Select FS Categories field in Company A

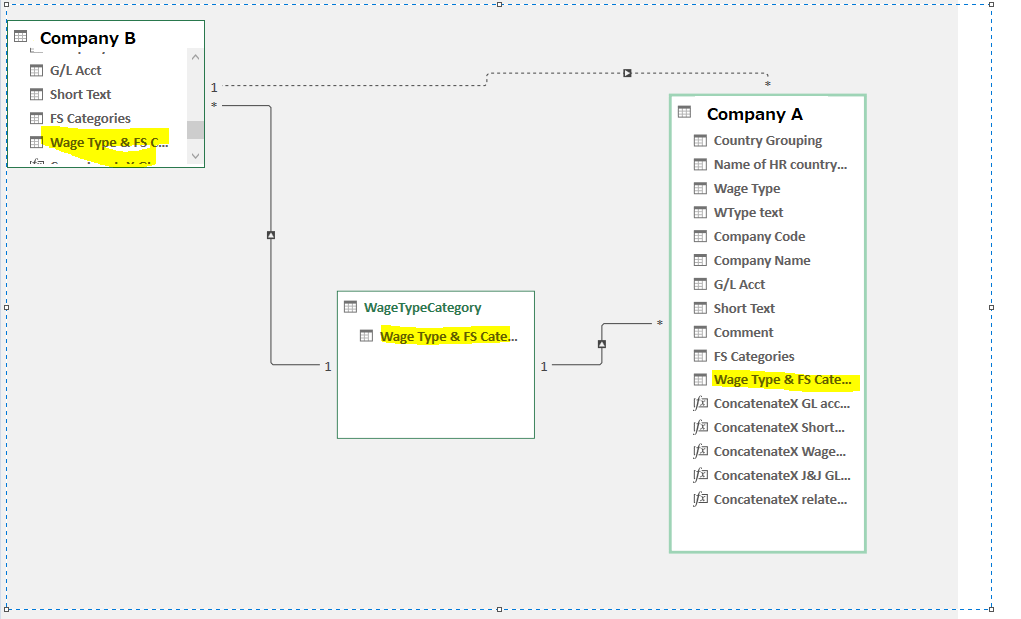[754, 357]
